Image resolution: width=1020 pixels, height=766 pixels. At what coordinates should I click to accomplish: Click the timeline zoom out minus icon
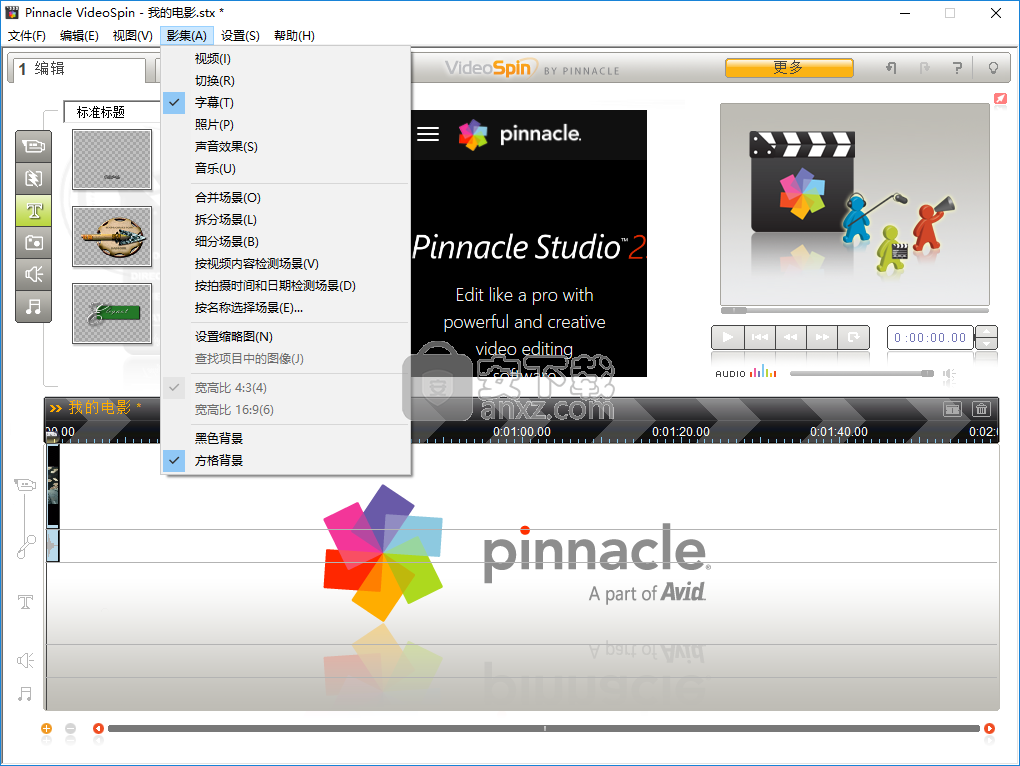point(70,728)
